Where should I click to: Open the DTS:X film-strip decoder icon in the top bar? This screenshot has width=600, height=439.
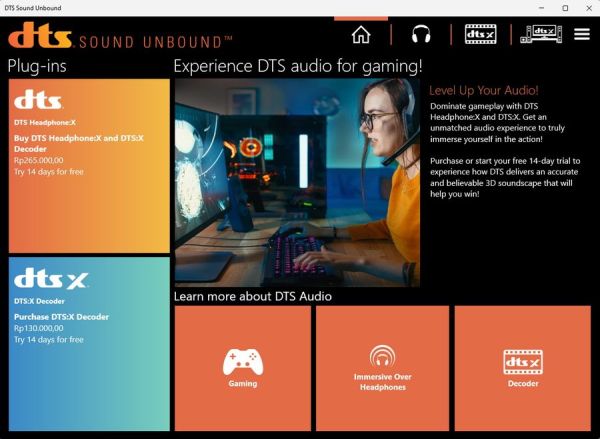click(481, 34)
